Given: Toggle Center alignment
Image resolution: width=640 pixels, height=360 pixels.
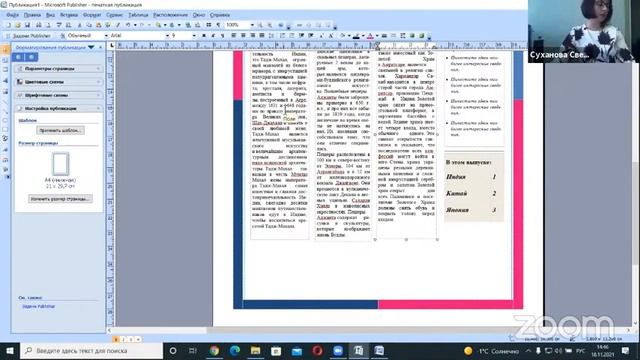Looking at the screenshot, I should pyautogui.click(x=243, y=36).
